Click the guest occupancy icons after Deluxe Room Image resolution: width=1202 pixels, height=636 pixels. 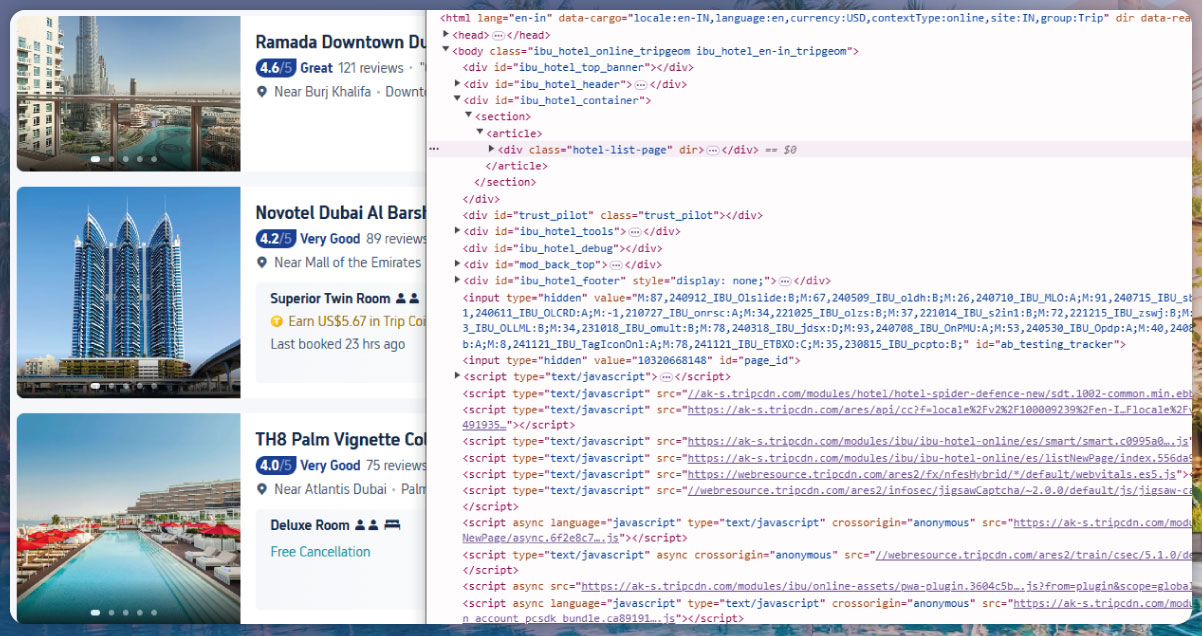coord(367,525)
